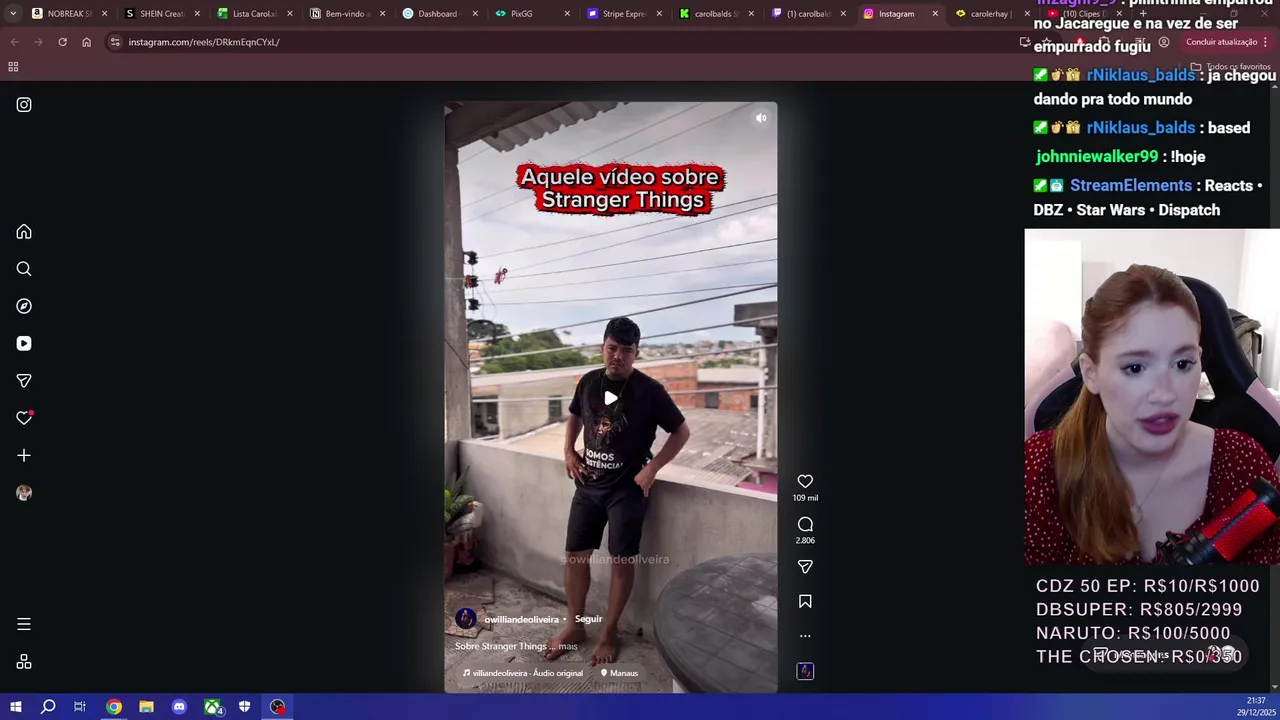Focus the instagram.com address bar
This screenshot has width=1280, height=720.
coord(560,42)
